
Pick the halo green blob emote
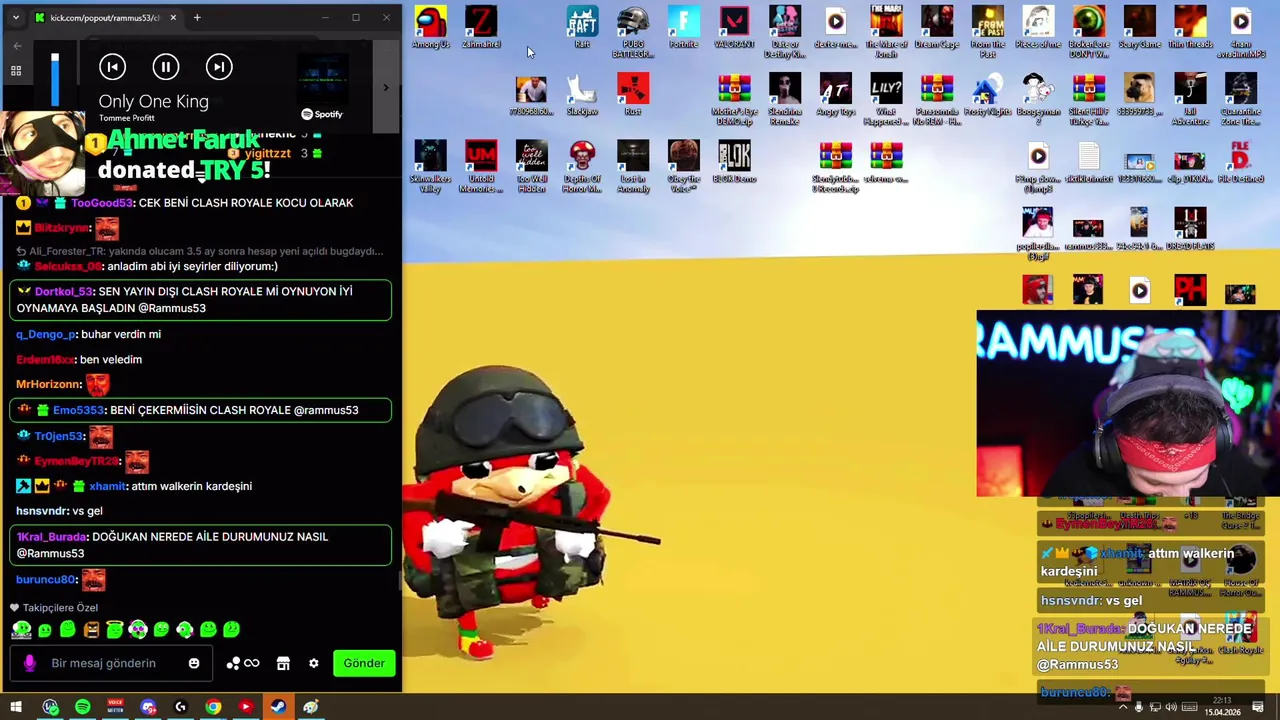pyautogui.click(x=115, y=629)
